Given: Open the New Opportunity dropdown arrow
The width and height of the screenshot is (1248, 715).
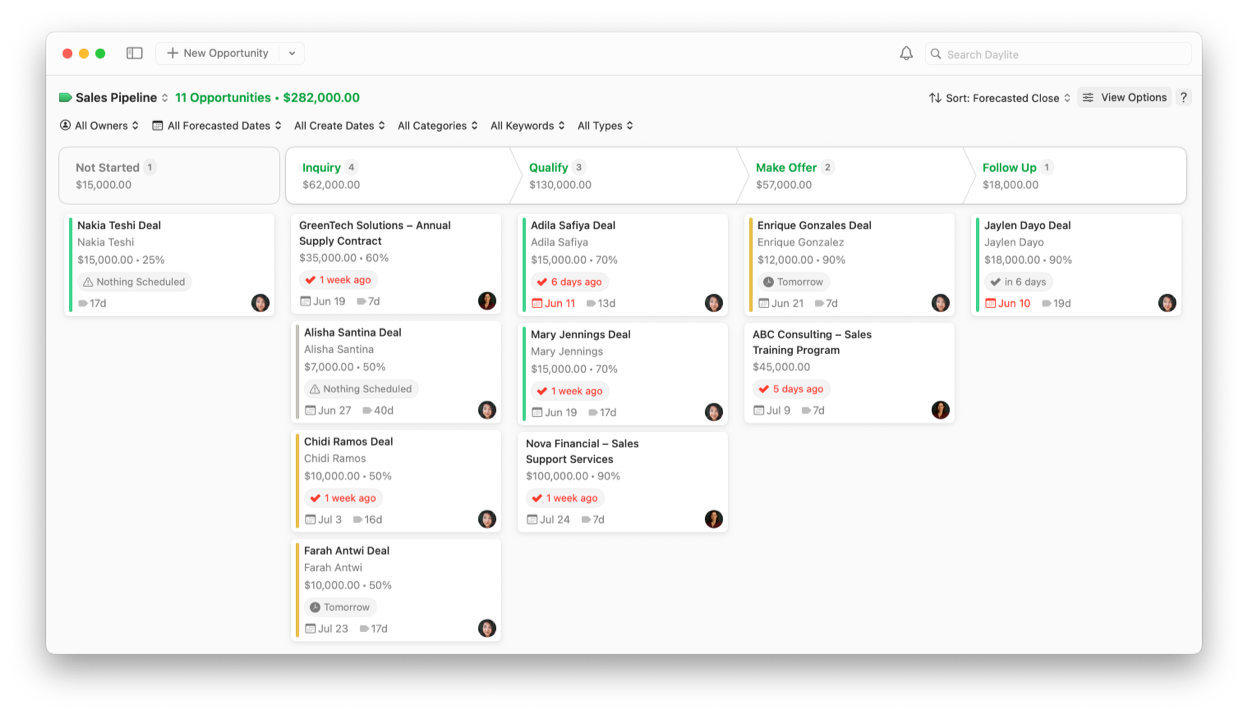Looking at the screenshot, I should coord(292,54).
